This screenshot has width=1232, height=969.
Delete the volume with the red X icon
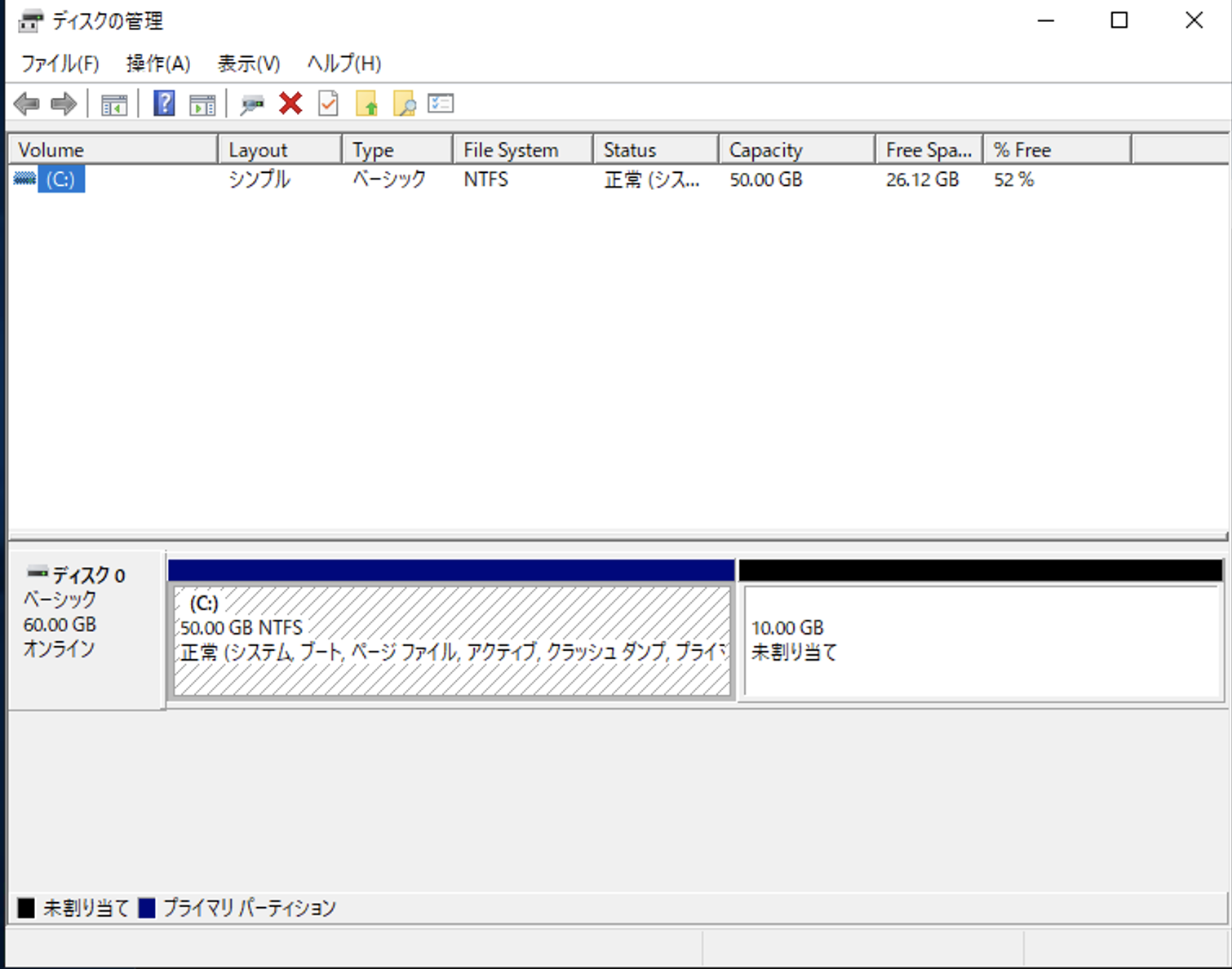290,104
